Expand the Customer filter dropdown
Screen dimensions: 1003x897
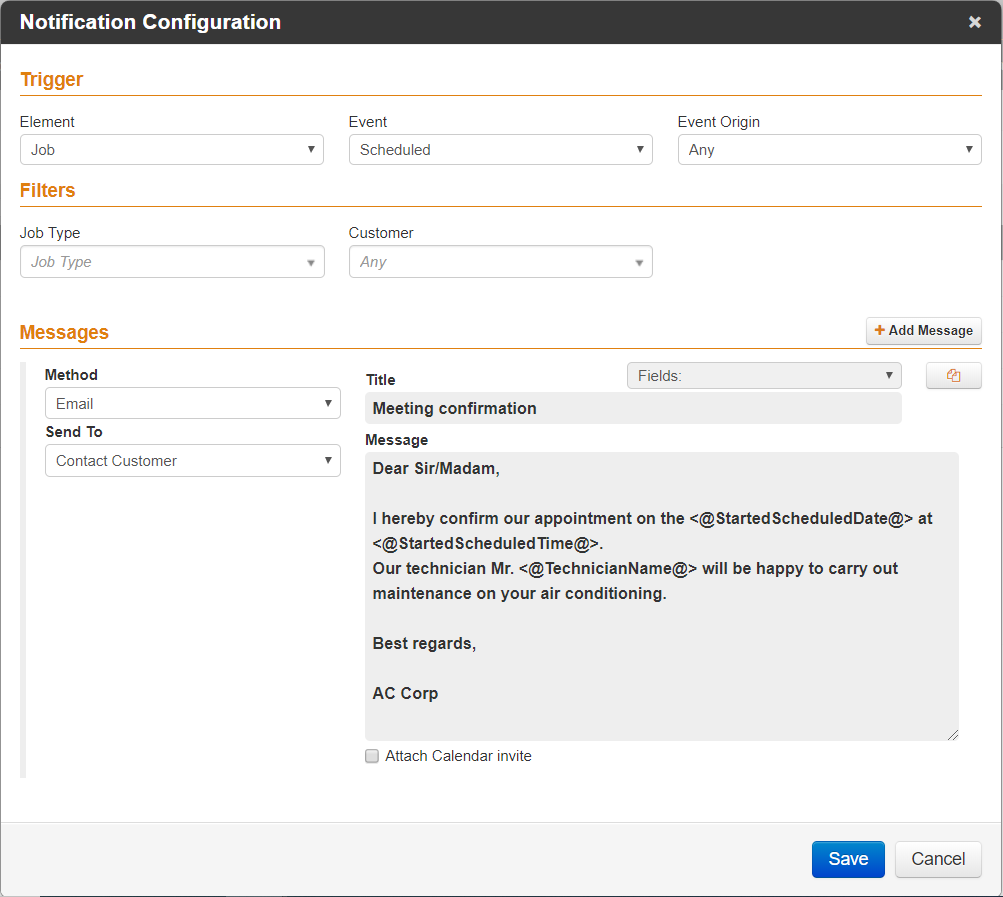(500, 262)
